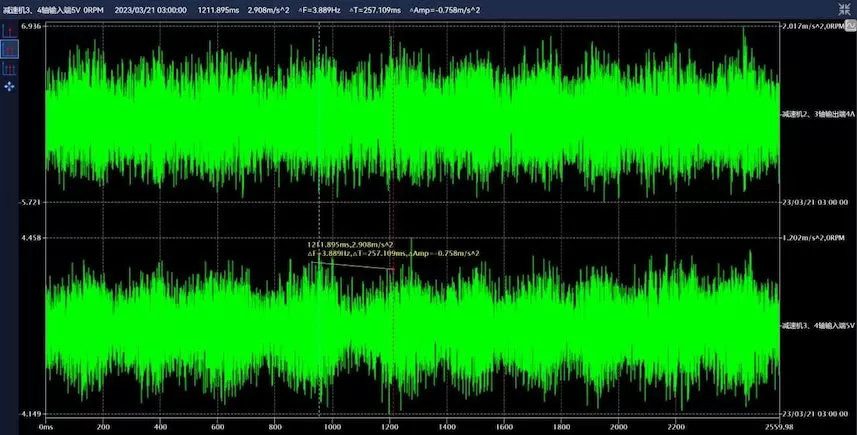The image size is (857, 435).
Task: Click the red cursor endpoint marker
Action: (393, 267)
